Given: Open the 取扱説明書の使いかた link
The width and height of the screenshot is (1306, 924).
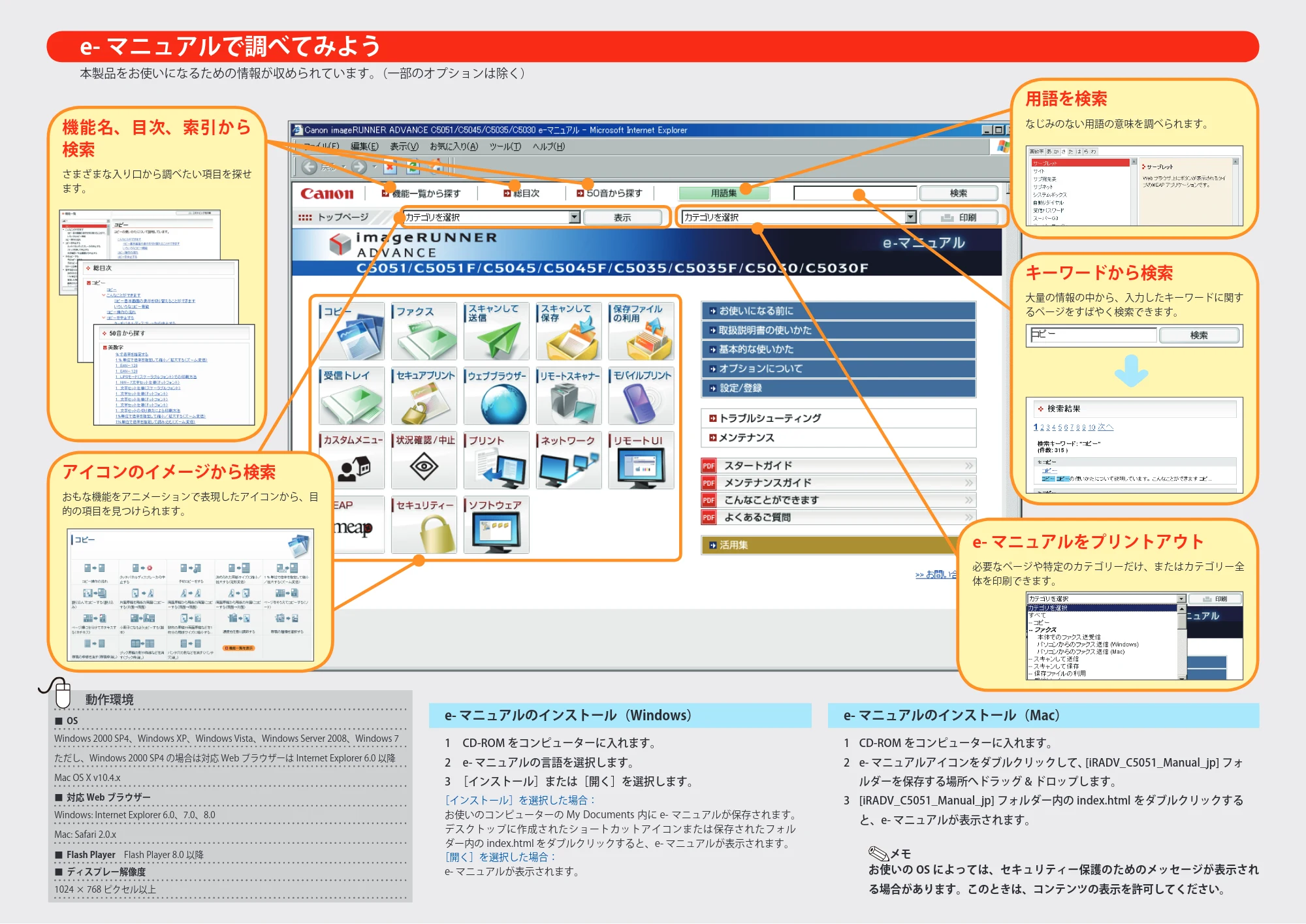Looking at the screenshot, I should [x=838, y=330].
